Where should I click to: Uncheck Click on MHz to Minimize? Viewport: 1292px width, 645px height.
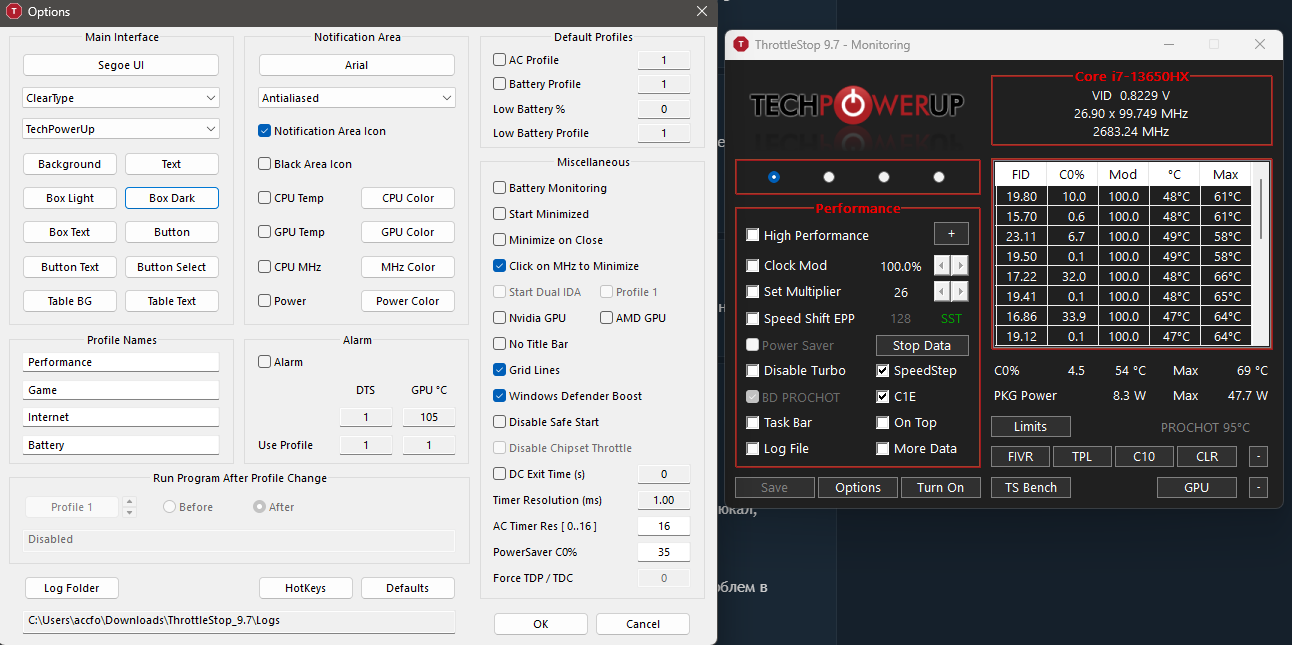click(x=500, y=266)
